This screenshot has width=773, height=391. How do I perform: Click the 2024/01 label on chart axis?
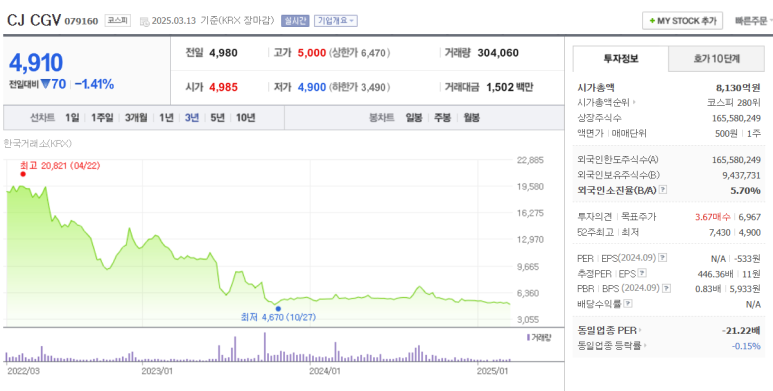click(x=324, y=370)
